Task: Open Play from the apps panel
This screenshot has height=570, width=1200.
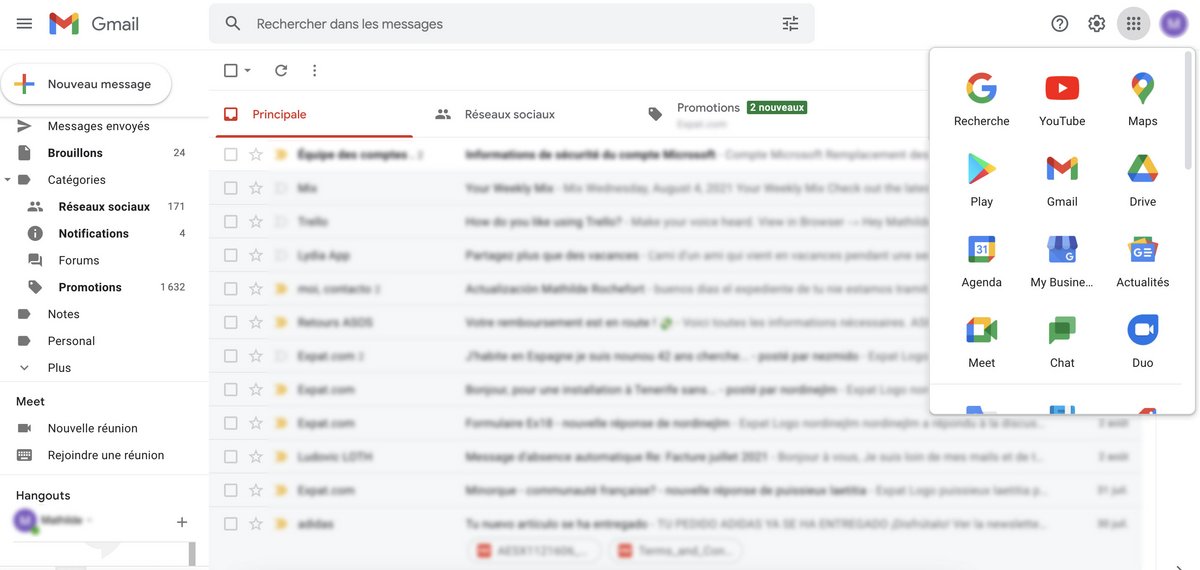Action: [981, 181]
